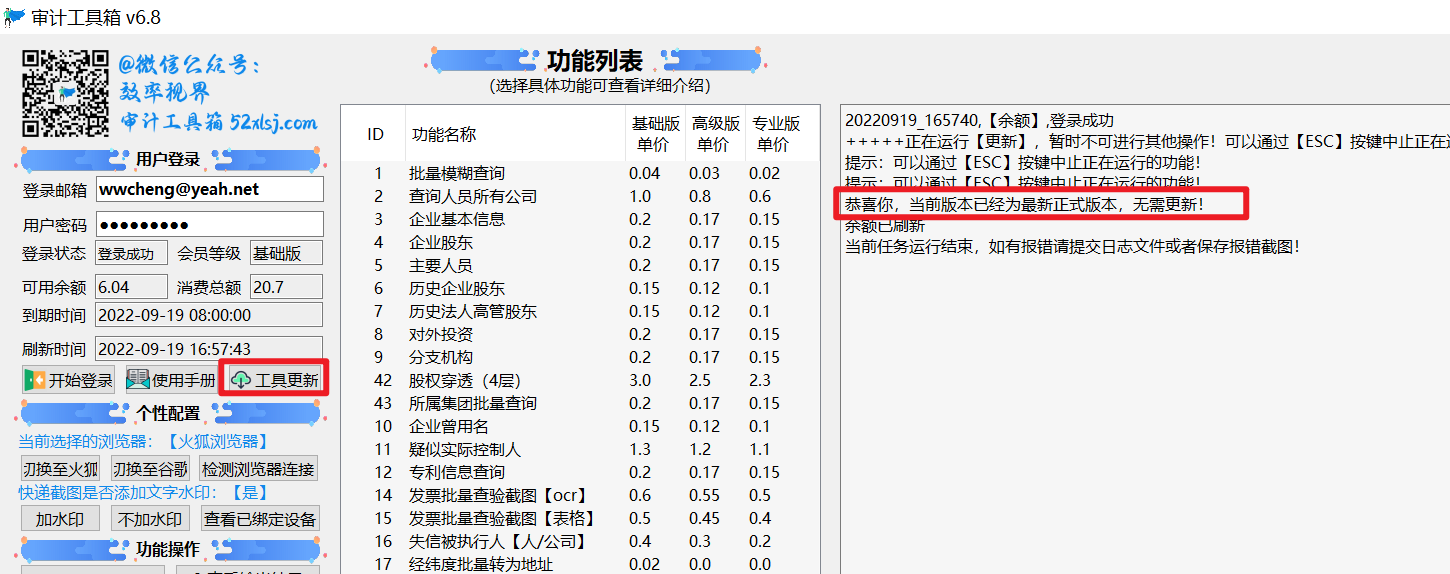
Task: Select the 历史企业股东 function row
Action: point(578,288)
